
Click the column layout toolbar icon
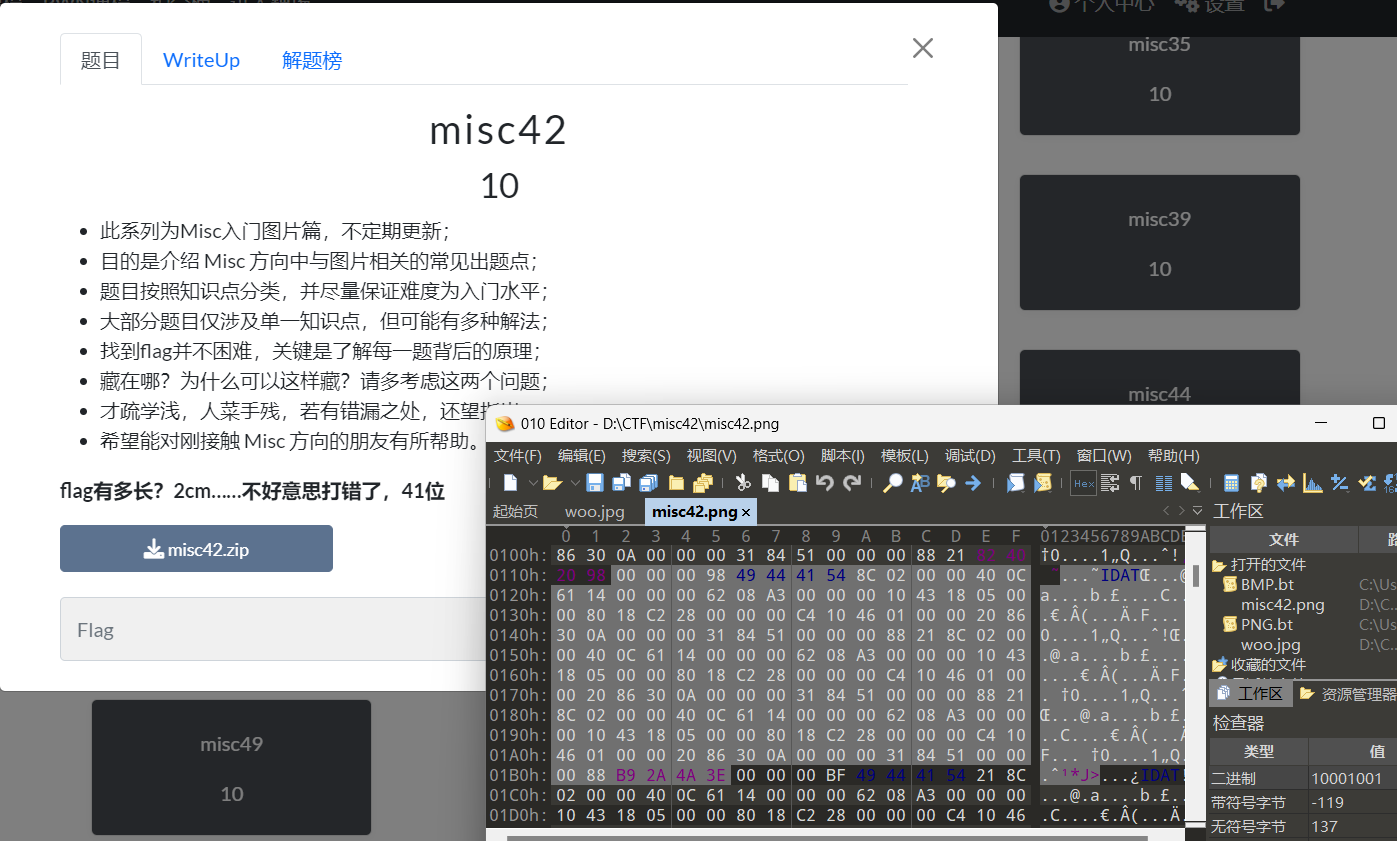(1164, 483)
